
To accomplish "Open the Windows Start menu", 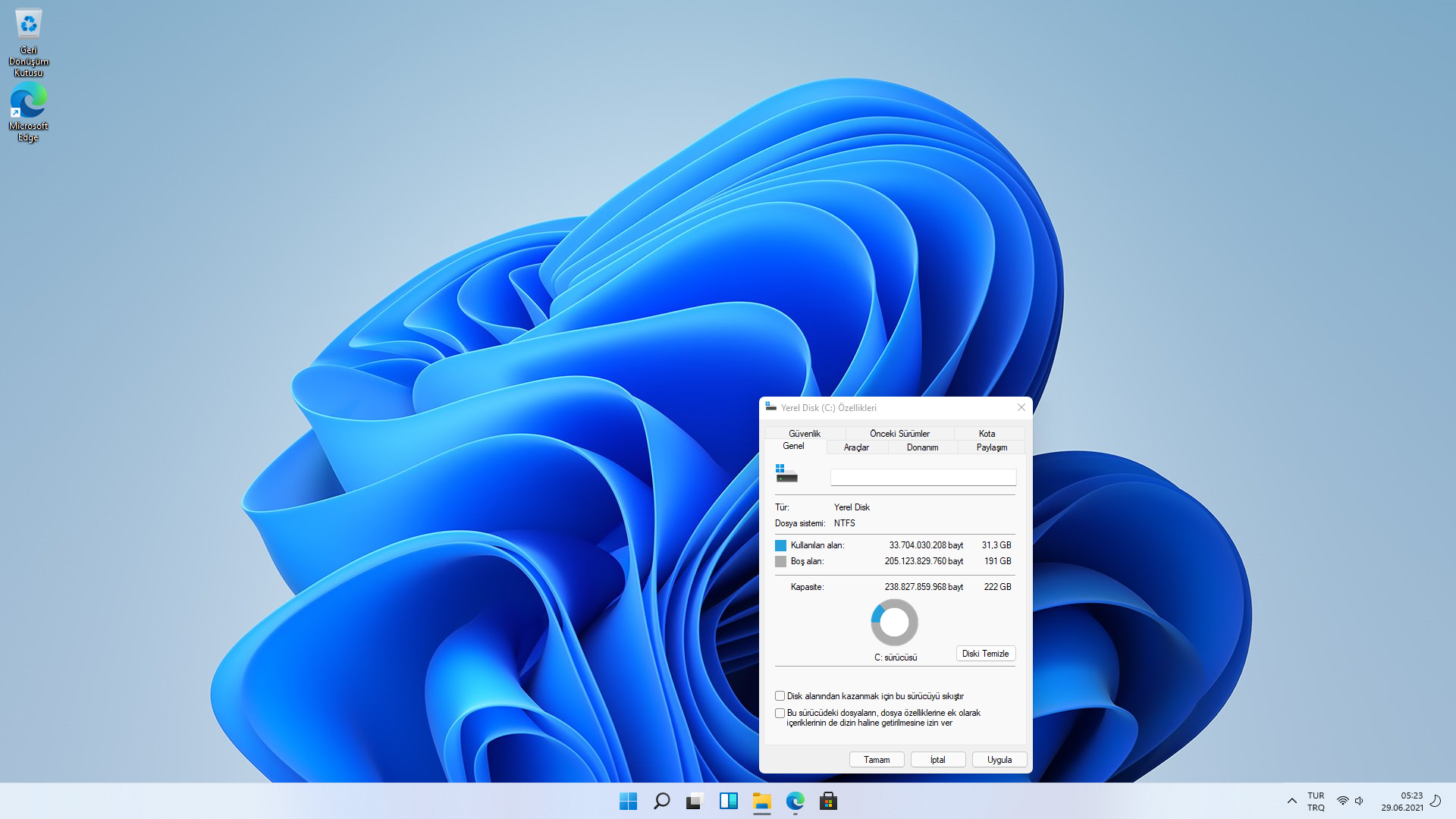I will (x=628, y=801).
